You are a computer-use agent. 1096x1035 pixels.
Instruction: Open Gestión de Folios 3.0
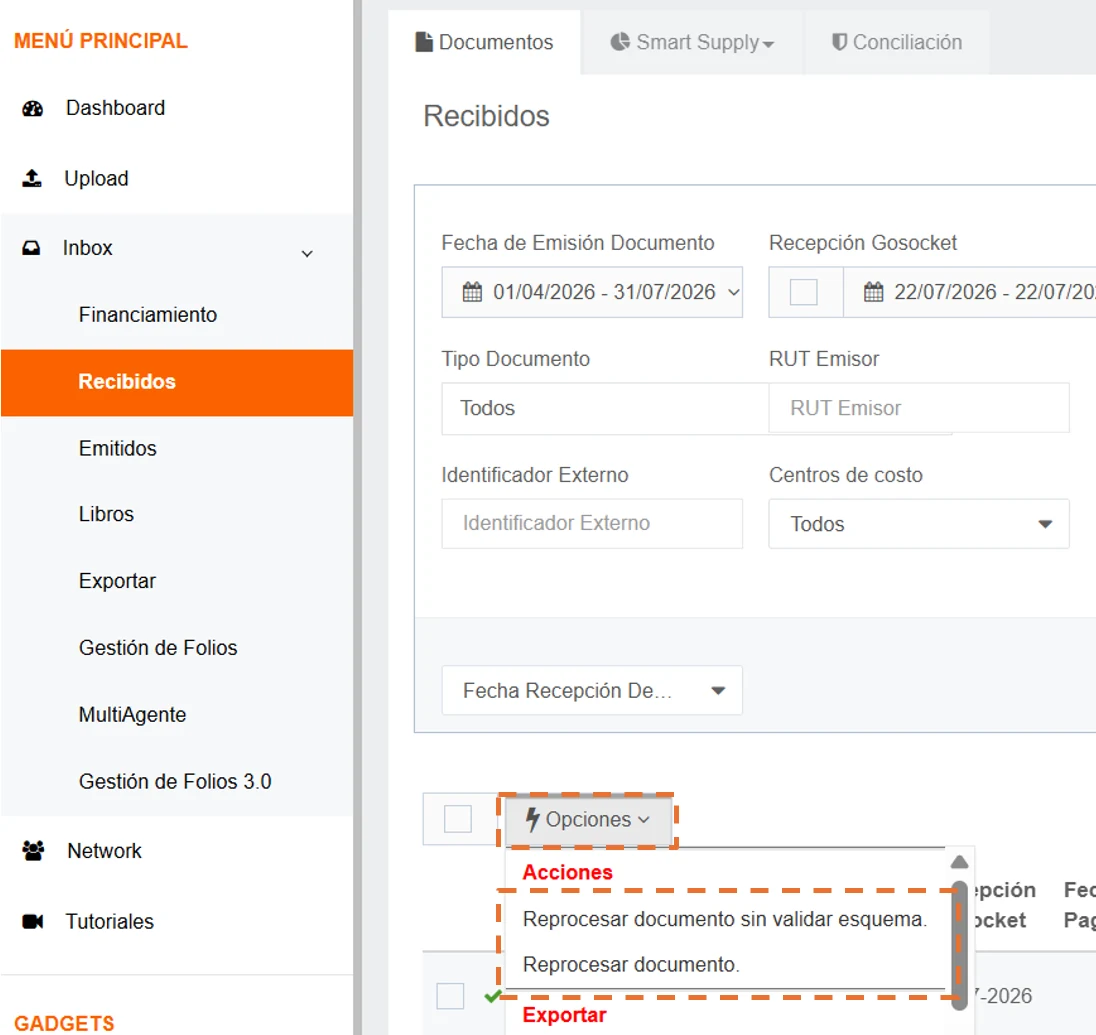[x=177, y=781]
